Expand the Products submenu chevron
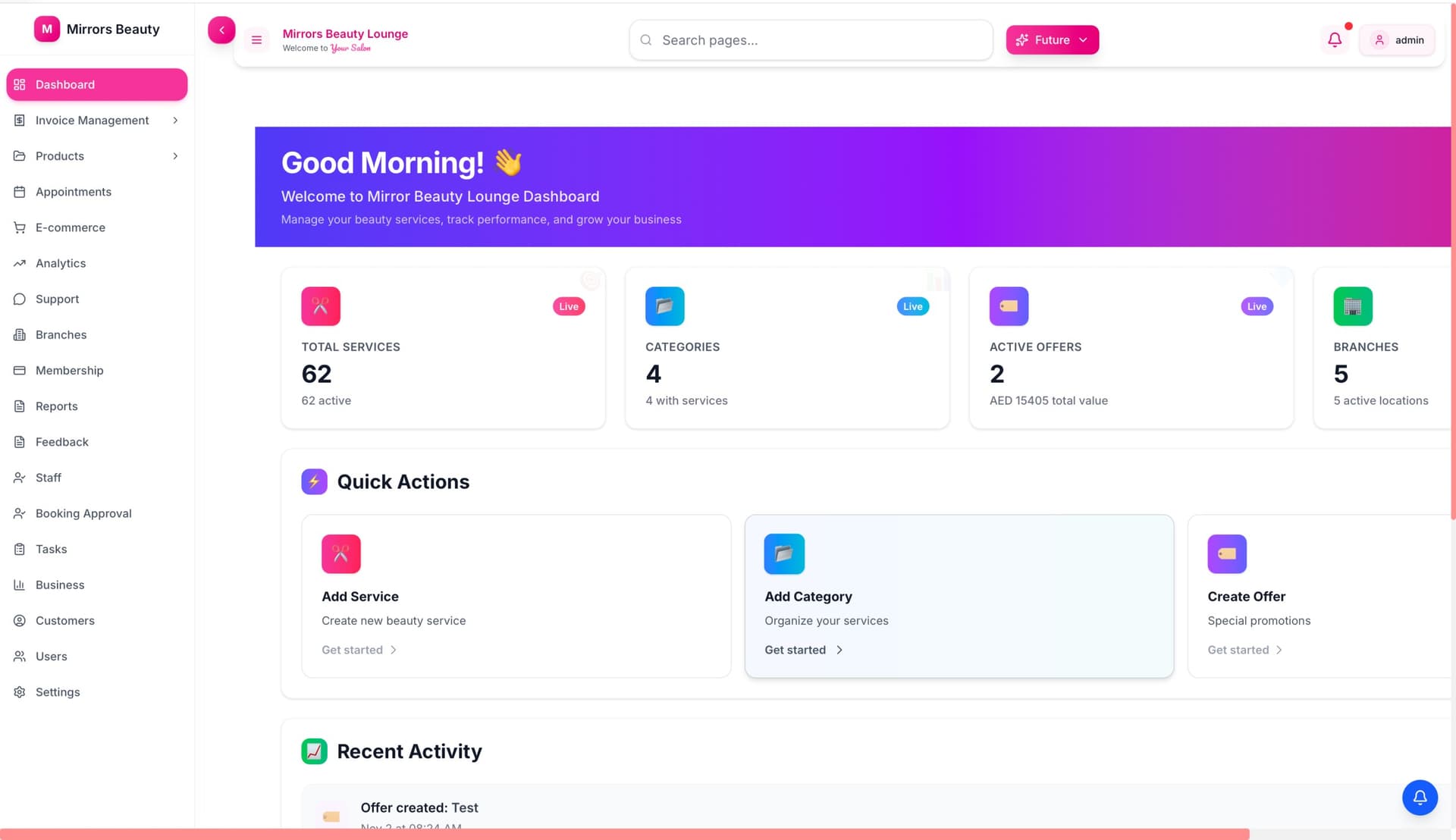 [175, 156]
